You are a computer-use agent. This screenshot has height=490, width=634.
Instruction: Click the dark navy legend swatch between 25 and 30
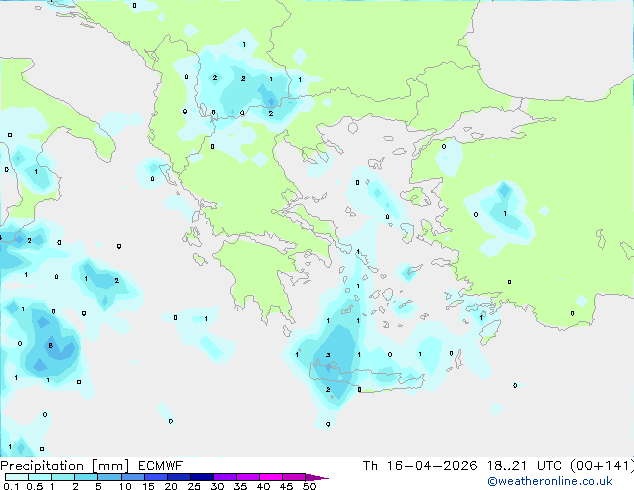pyautogui.click(x=202, y=477)
